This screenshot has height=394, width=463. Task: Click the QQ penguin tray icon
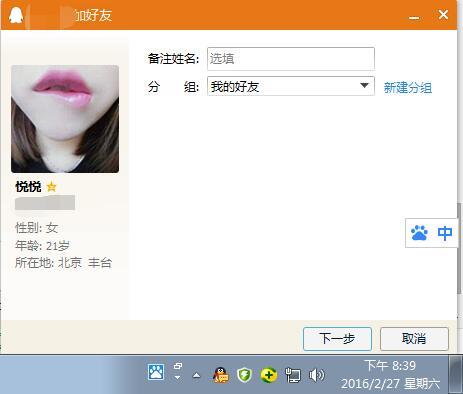pyautogui.click(x=220, y=375)
